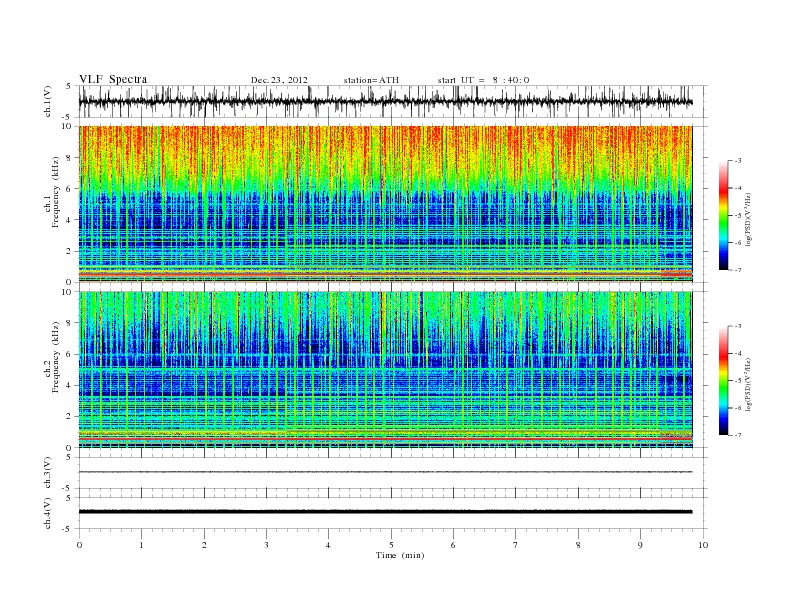This screenshot has width=792, height=612.
Task: Click the ch.2 spectrogram color scale bar
Action: click(724, 380)
